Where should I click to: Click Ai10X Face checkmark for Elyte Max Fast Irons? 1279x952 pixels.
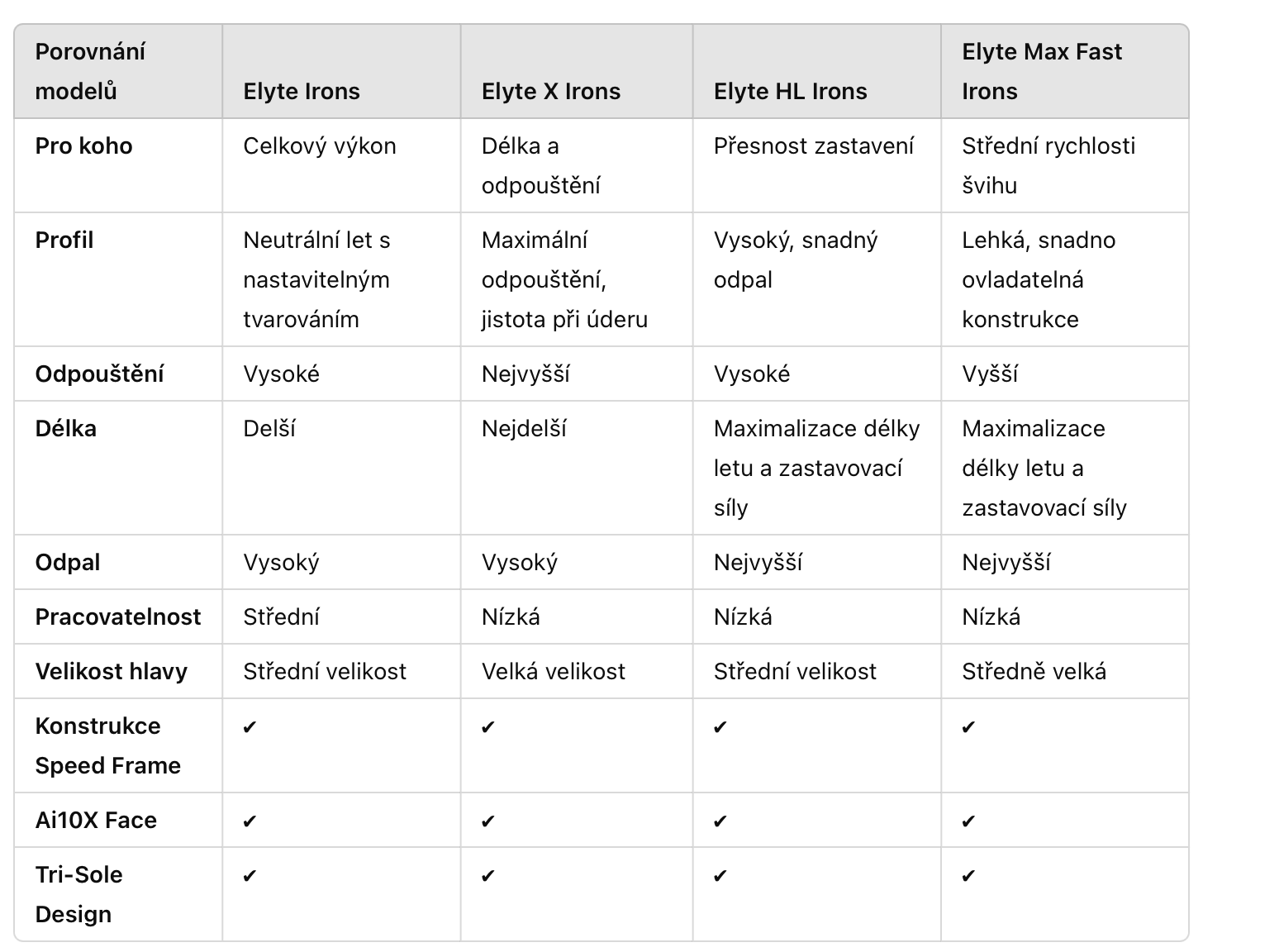(x=969, y=821)
